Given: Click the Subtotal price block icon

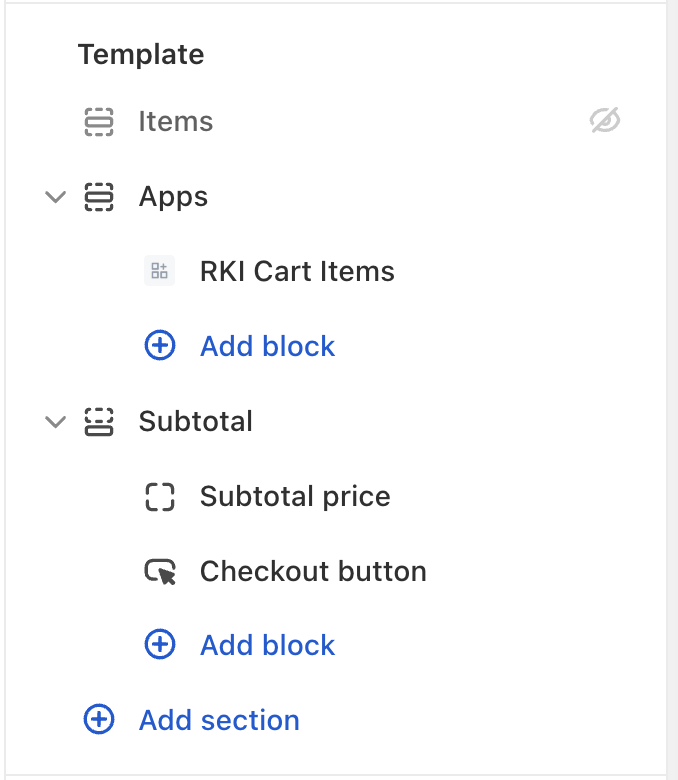Looking at the screenshot, I should [160, 497].
